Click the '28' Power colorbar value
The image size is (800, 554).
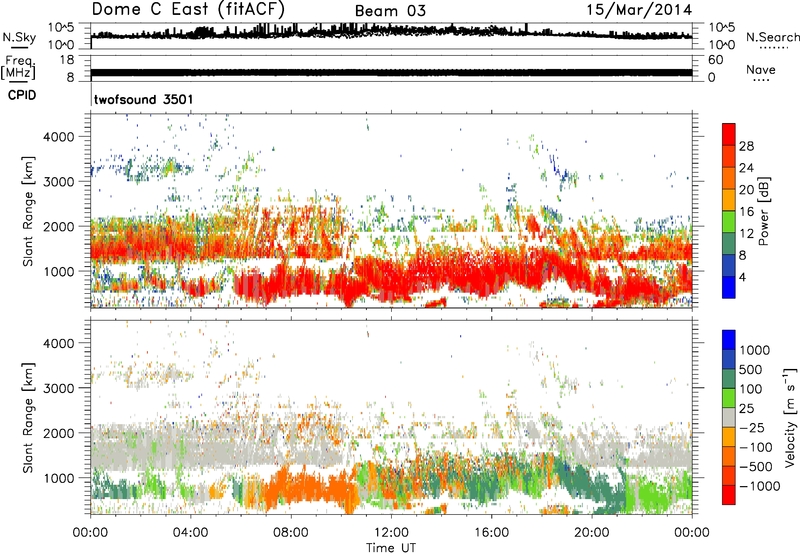(x=746, y=146)
